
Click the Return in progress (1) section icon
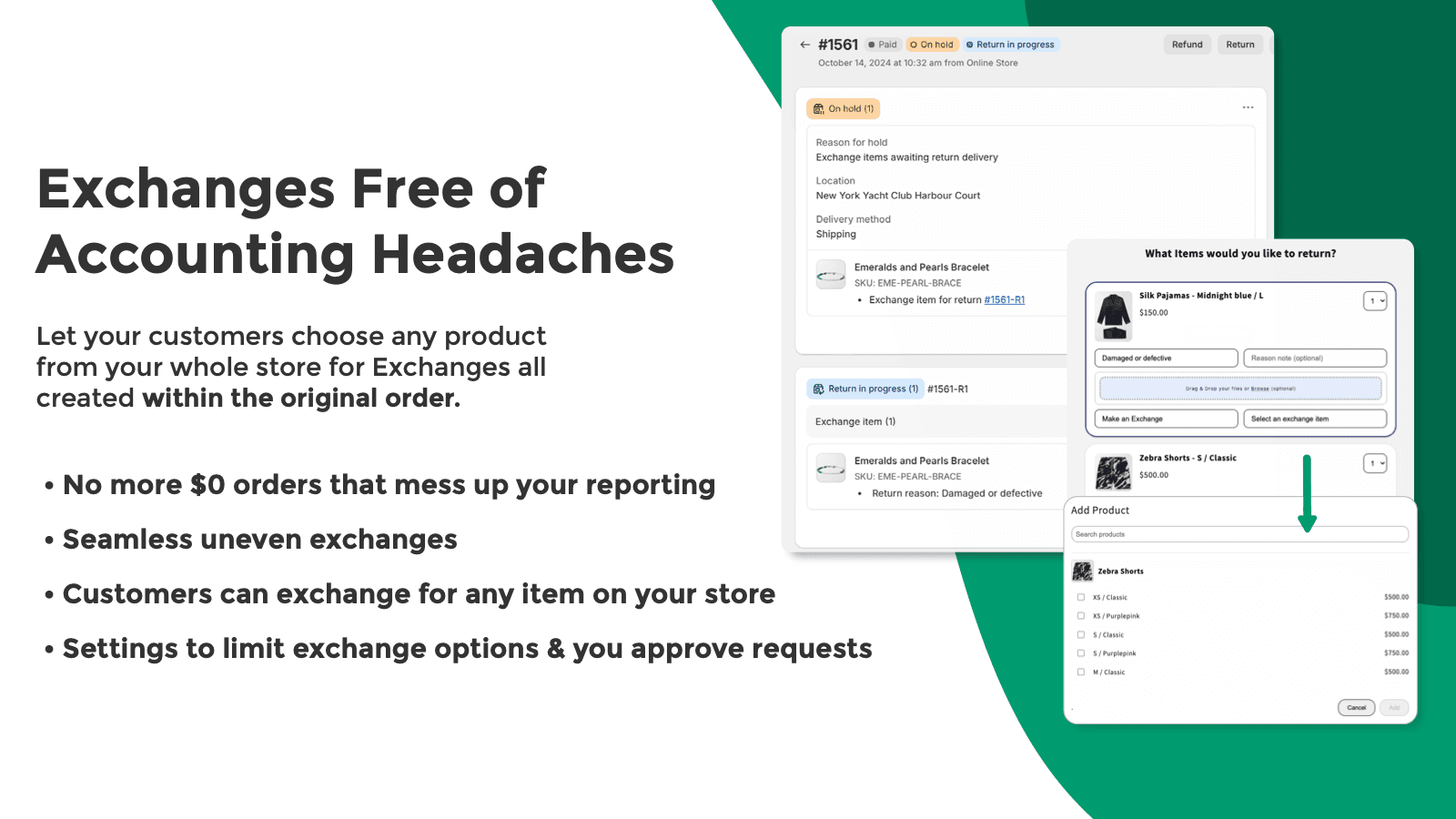(x=817, y=389)
